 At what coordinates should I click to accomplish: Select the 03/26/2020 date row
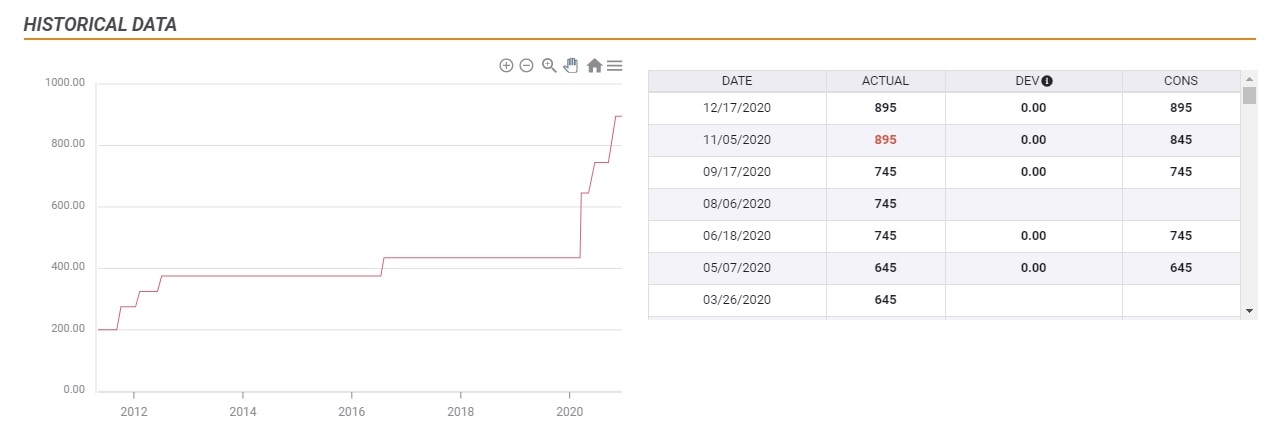737,300
